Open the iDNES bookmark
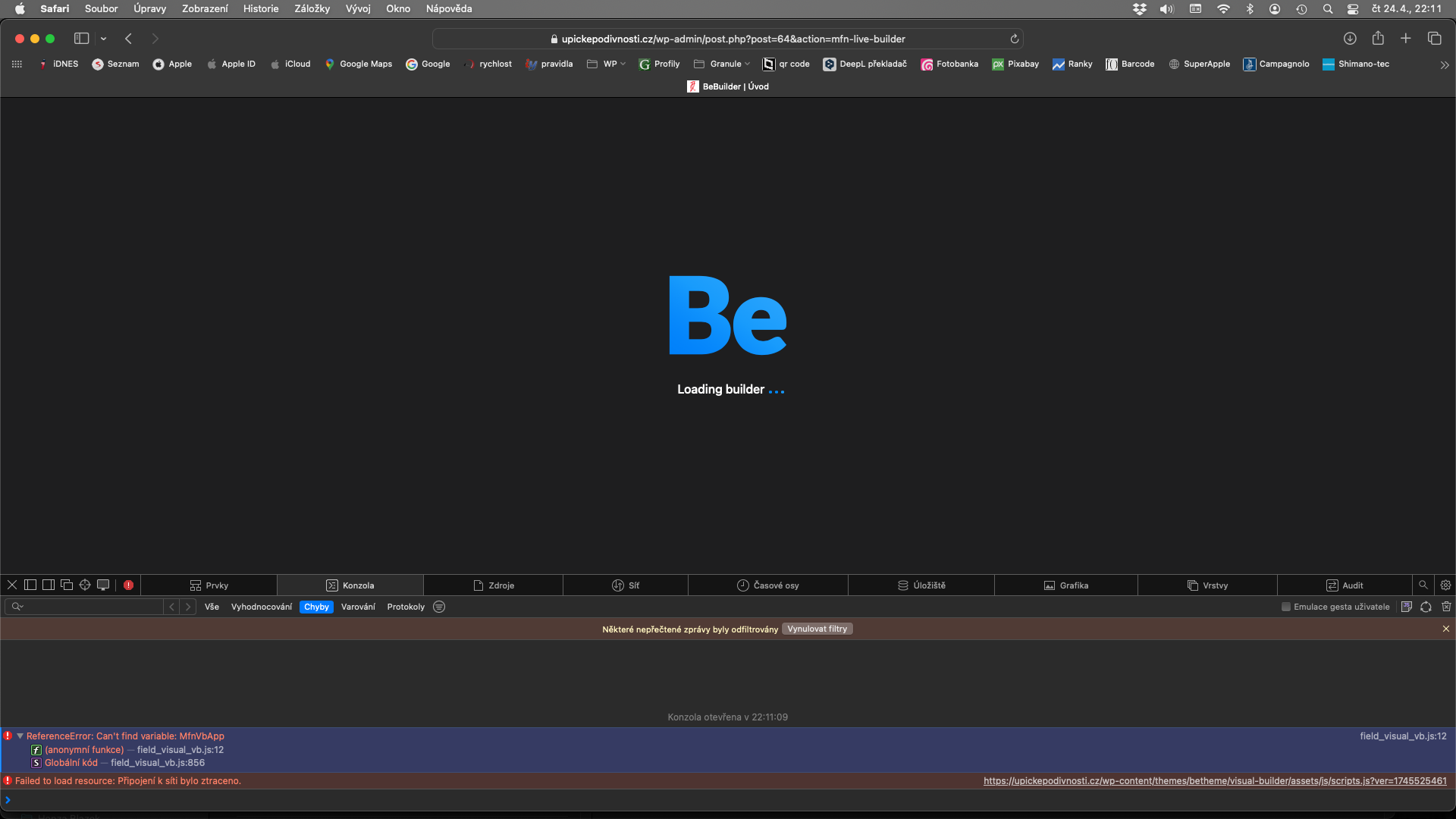The width and height of the screenshot is (1456, 819). point(58,64)
